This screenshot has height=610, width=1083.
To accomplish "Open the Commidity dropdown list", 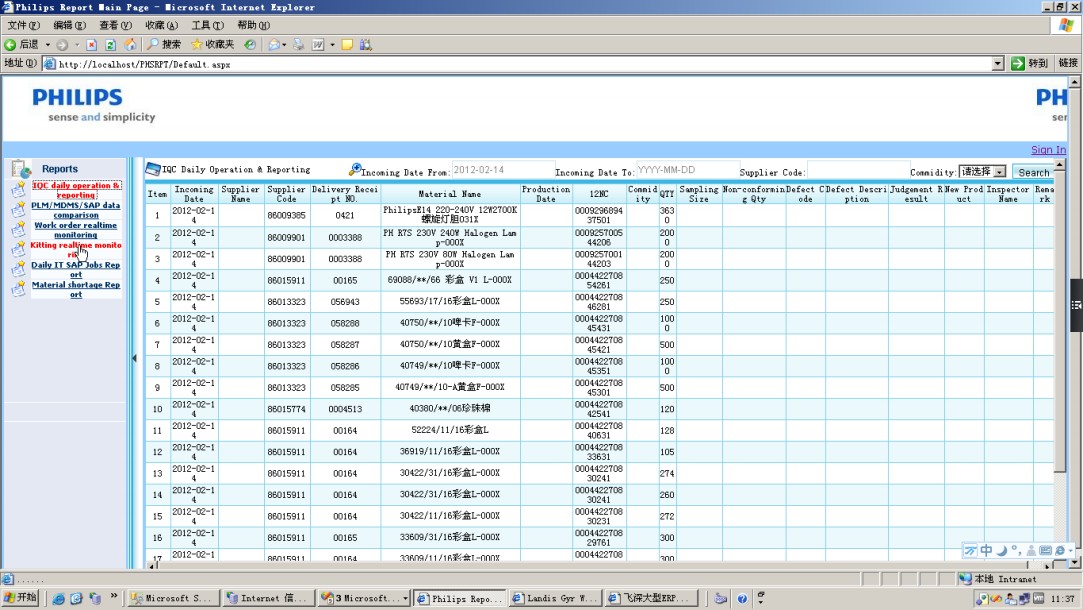I will pos(999,171).
